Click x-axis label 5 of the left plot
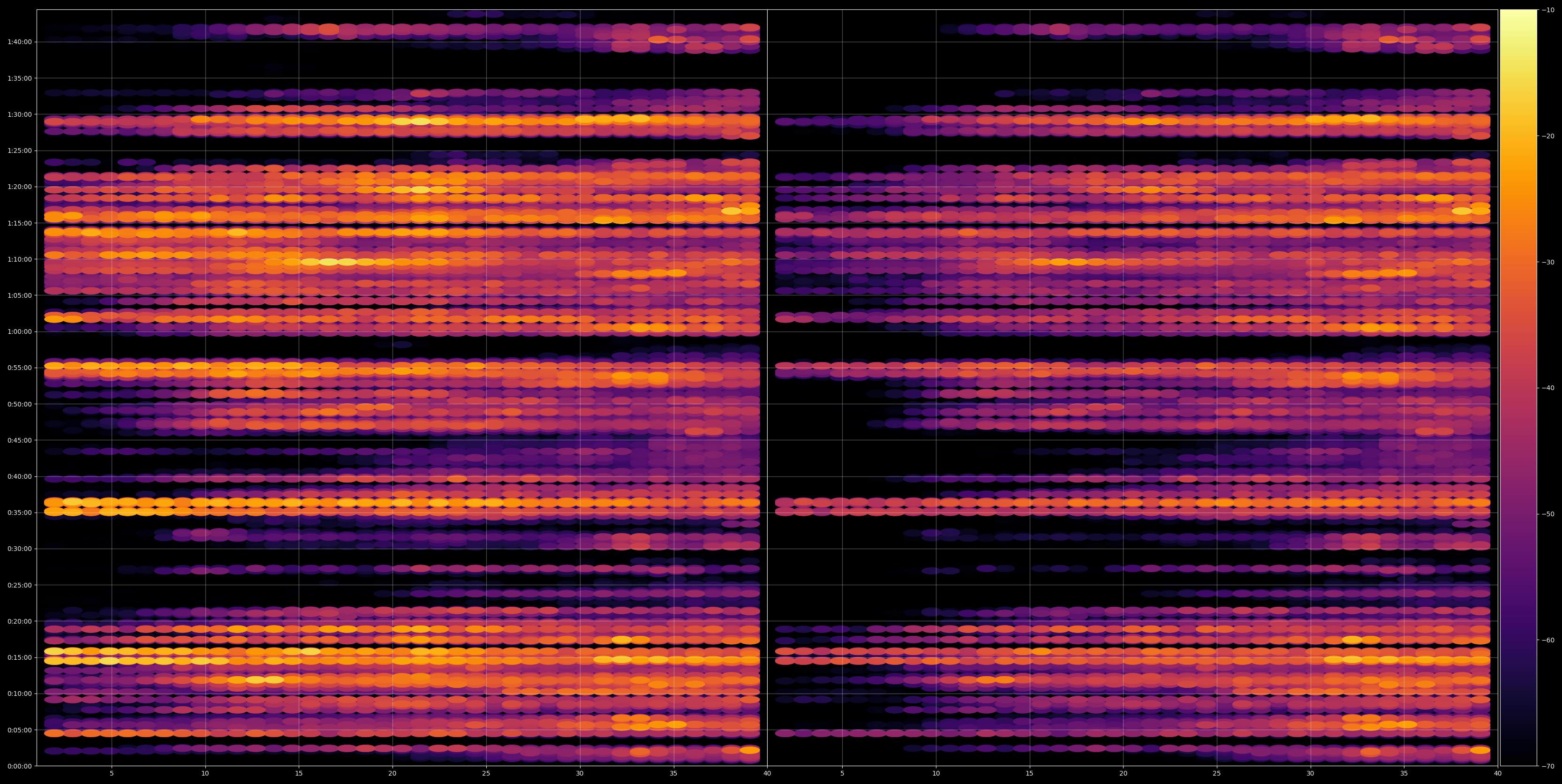The image size is (1562, 784). coord(112,774)
